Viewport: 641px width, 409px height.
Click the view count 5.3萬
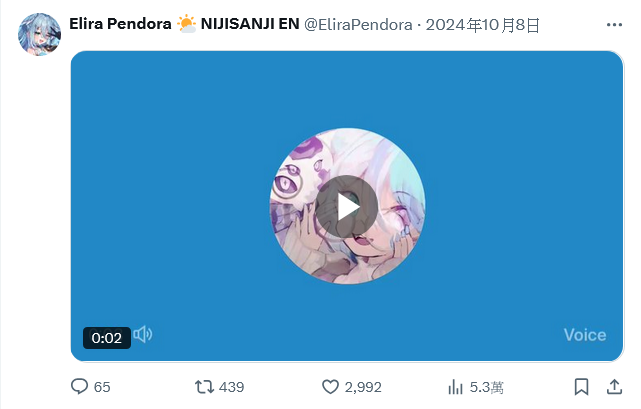[x=486, y=387]
